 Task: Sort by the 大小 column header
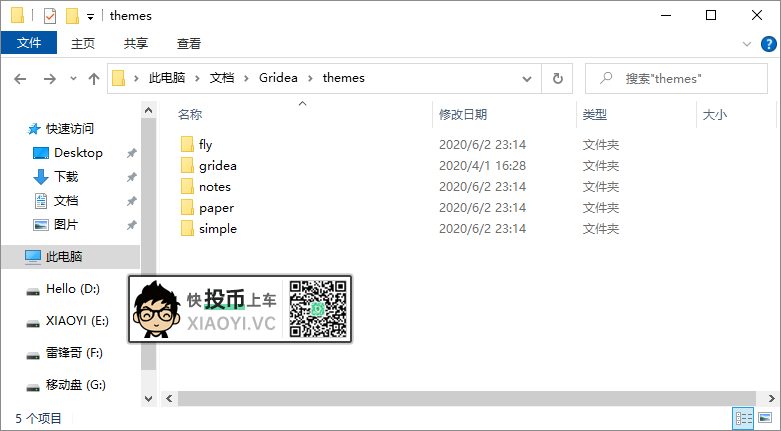714,115
